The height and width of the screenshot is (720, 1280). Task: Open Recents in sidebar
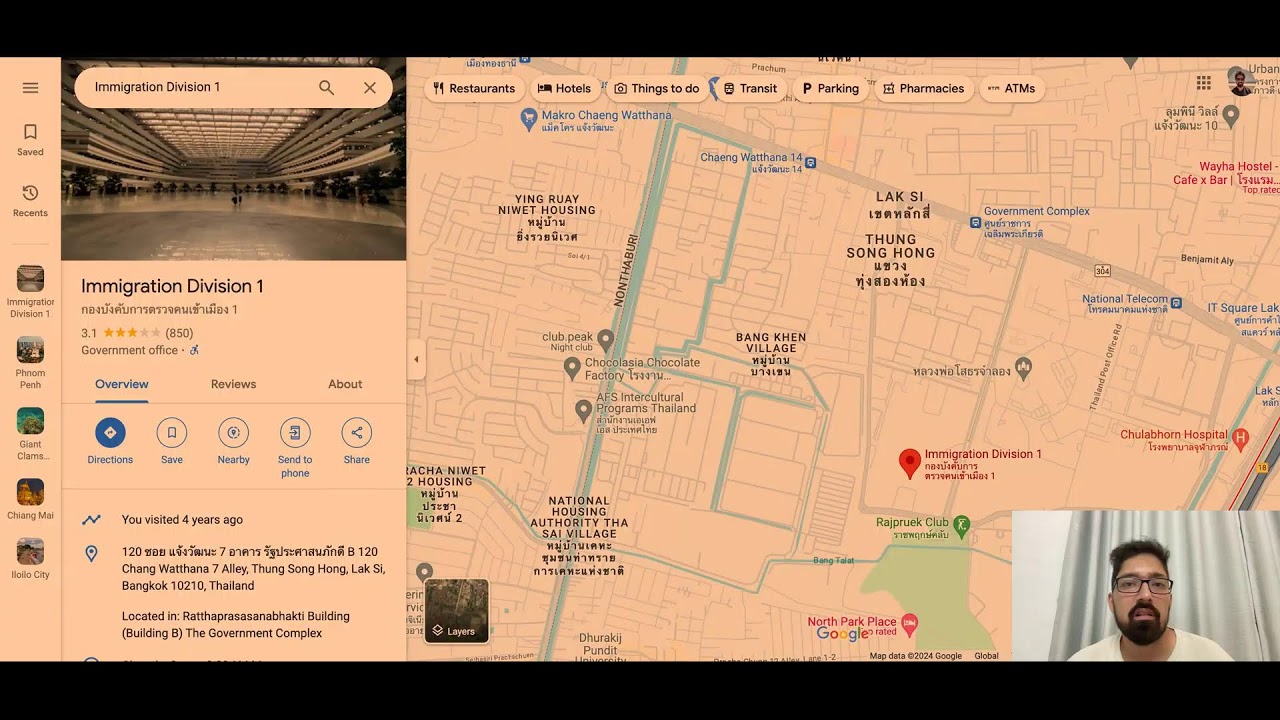(30, 200)
